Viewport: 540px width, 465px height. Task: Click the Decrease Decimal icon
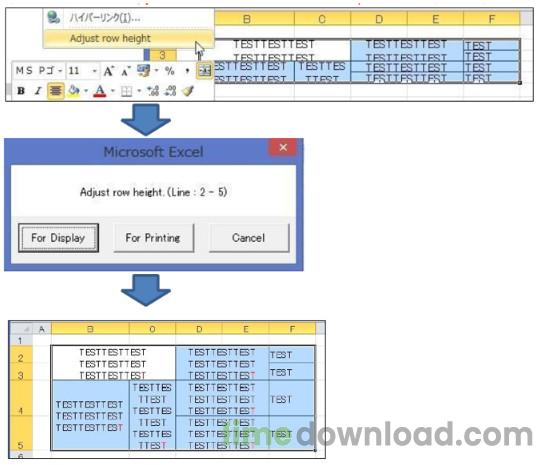170,91
